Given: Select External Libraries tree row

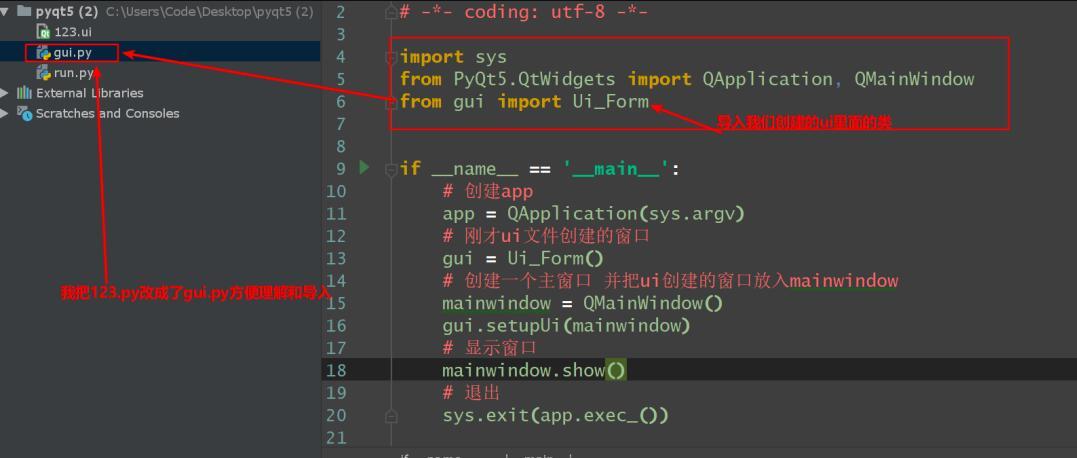Looking at the screenshot, I should click(89, 93).
